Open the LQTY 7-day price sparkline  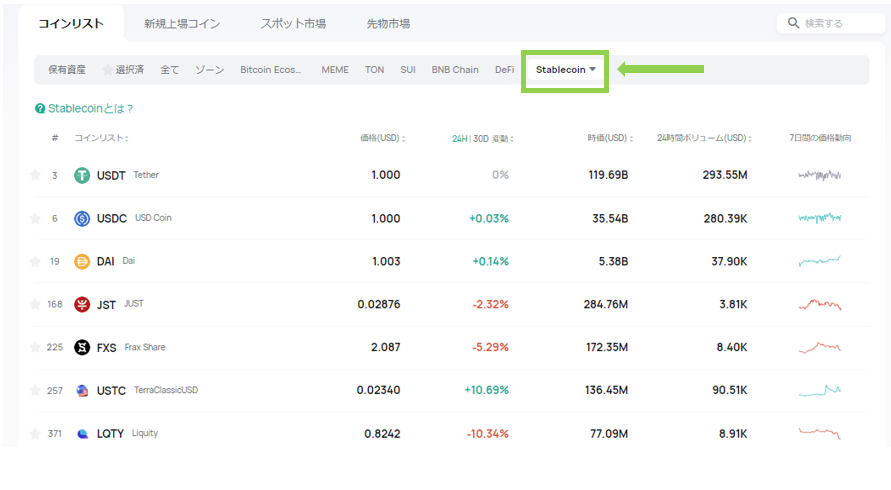click(x=819, y=433)
